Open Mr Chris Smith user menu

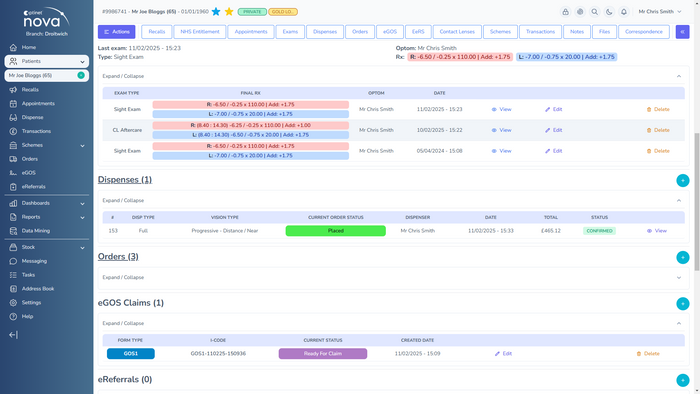point(660,12)
